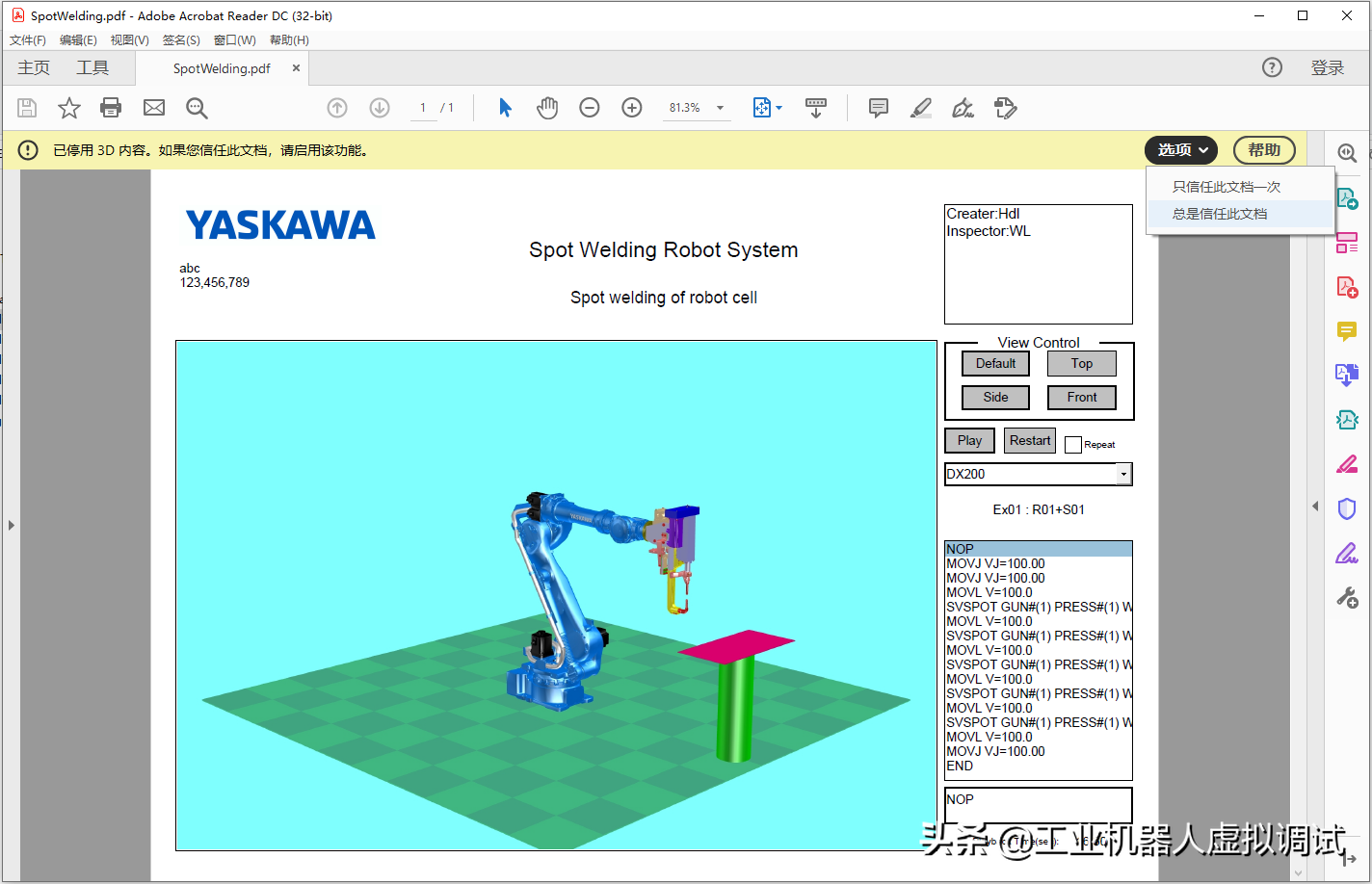Zoom in with the plus icon
The image size is (1372, 884).
(632, 108)
